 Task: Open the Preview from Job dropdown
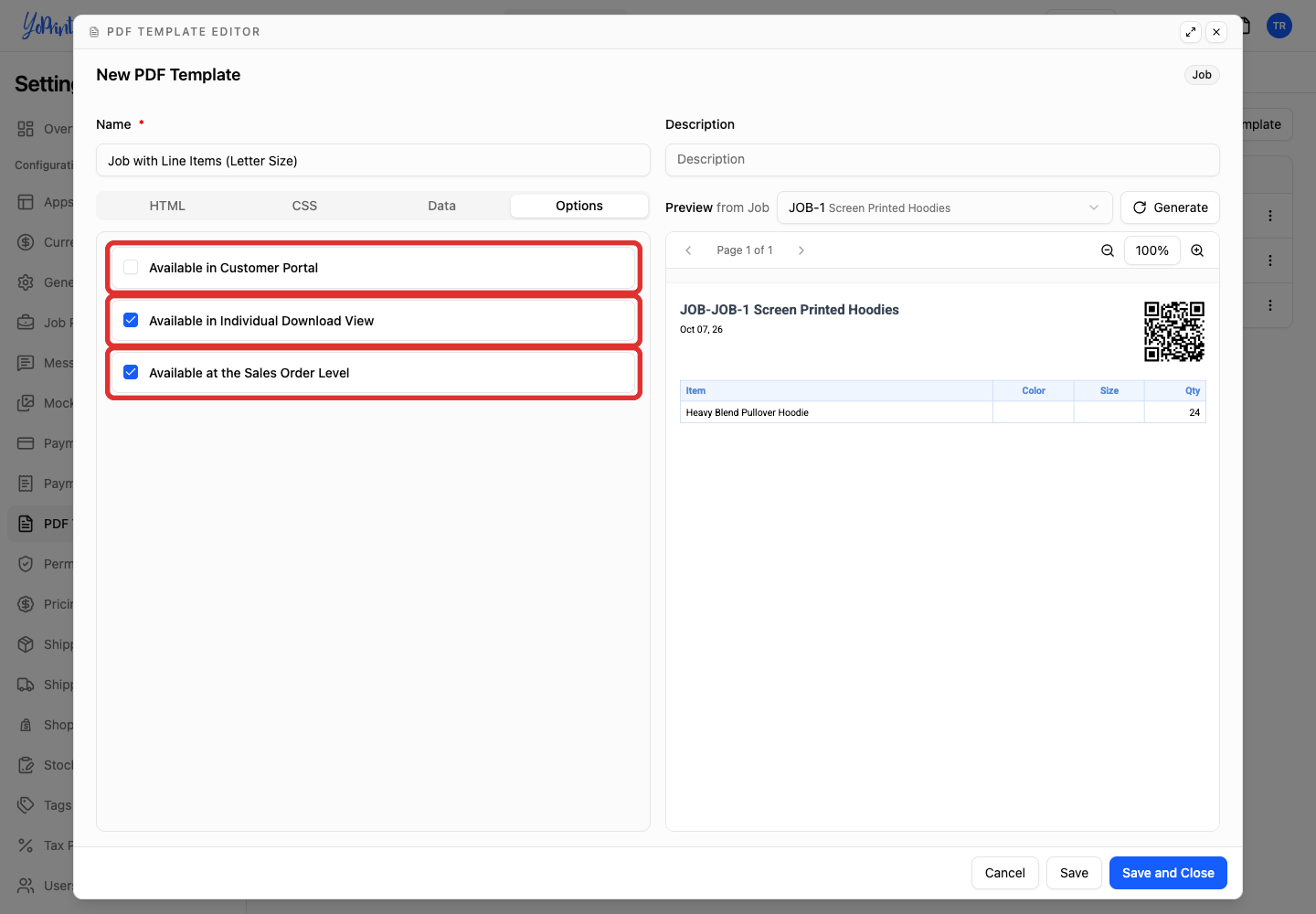point(944,207)
